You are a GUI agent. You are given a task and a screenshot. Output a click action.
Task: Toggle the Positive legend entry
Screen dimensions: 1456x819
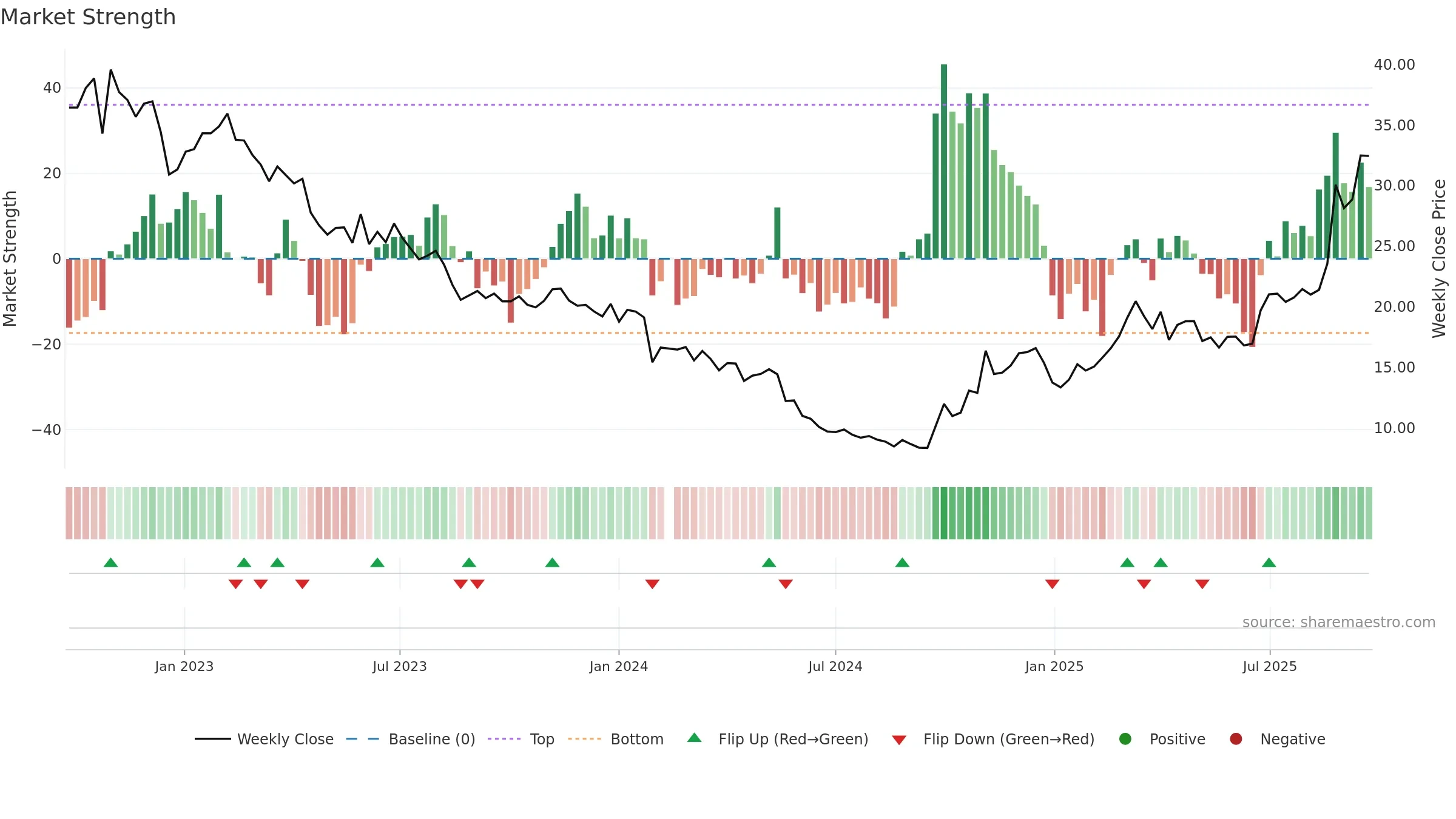[x=1162, y=739]
